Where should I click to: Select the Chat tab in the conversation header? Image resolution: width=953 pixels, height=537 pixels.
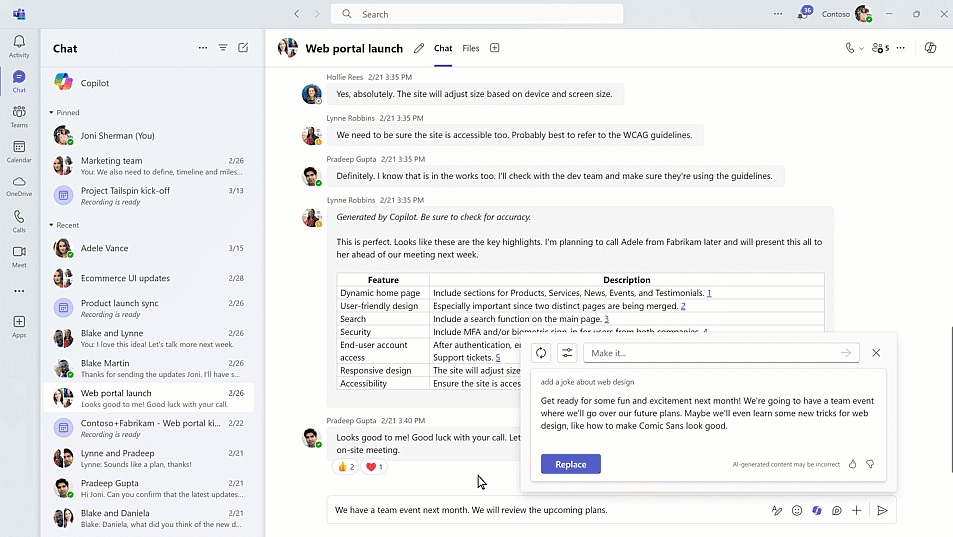(x=443, y=48)
